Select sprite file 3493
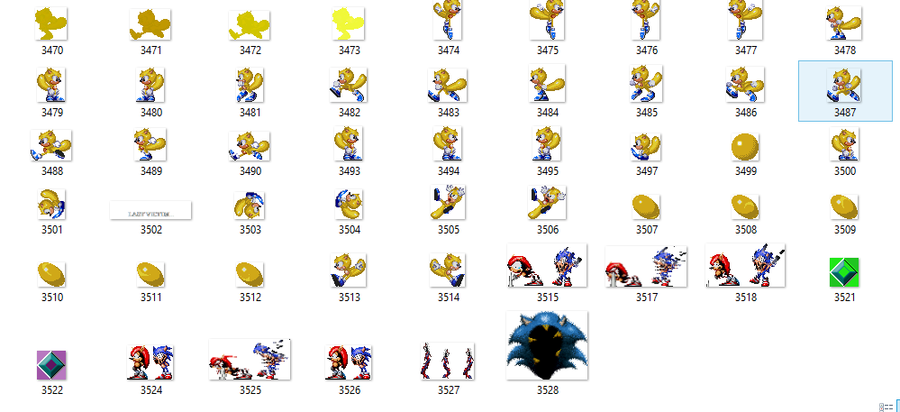Viewport: 900px width, 412px height. (x=348, y=143)
